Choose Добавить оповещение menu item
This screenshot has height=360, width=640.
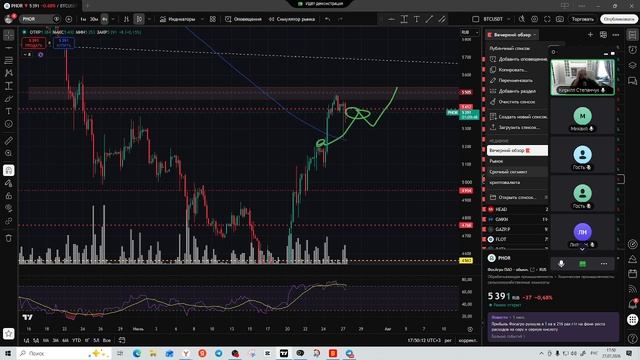518,59
